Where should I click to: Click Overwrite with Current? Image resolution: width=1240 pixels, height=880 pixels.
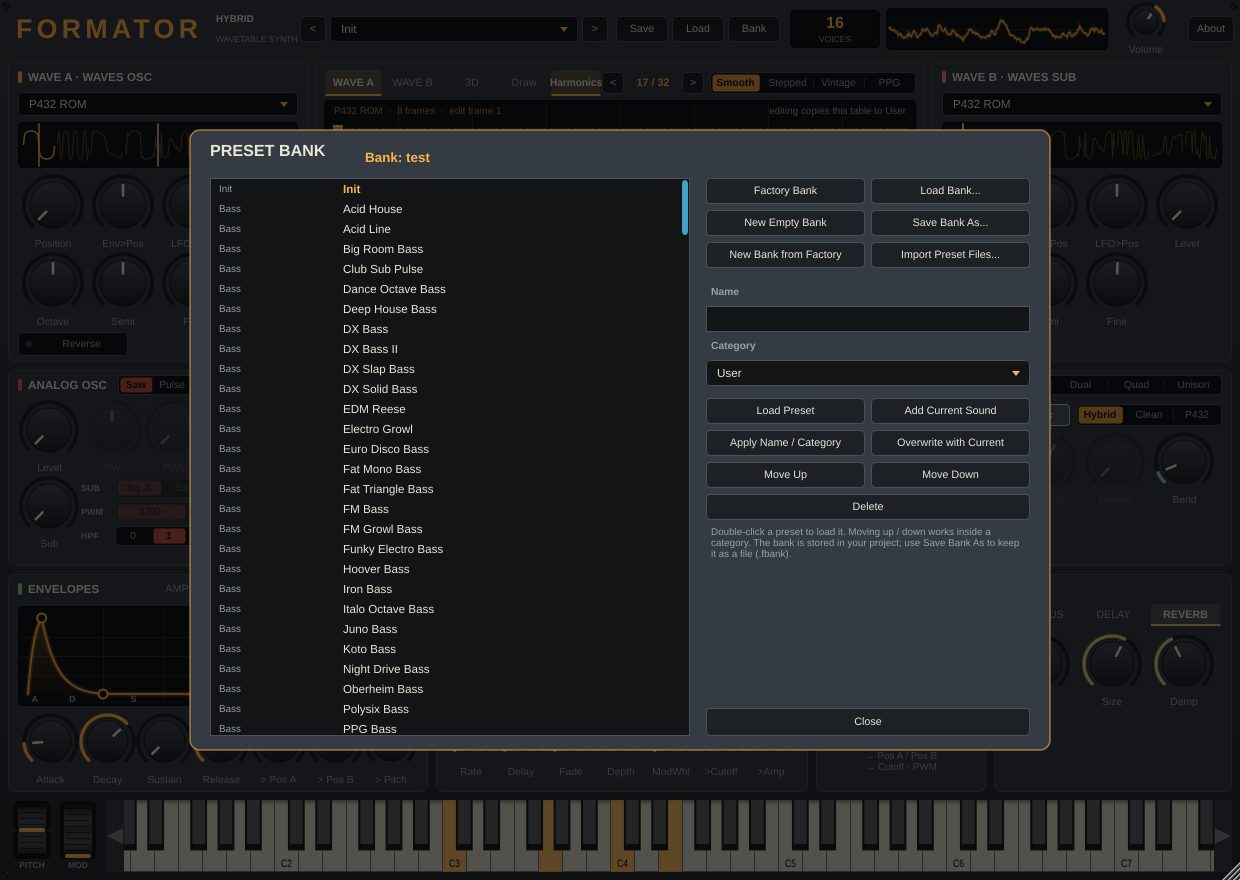click(x=950, y=443)
